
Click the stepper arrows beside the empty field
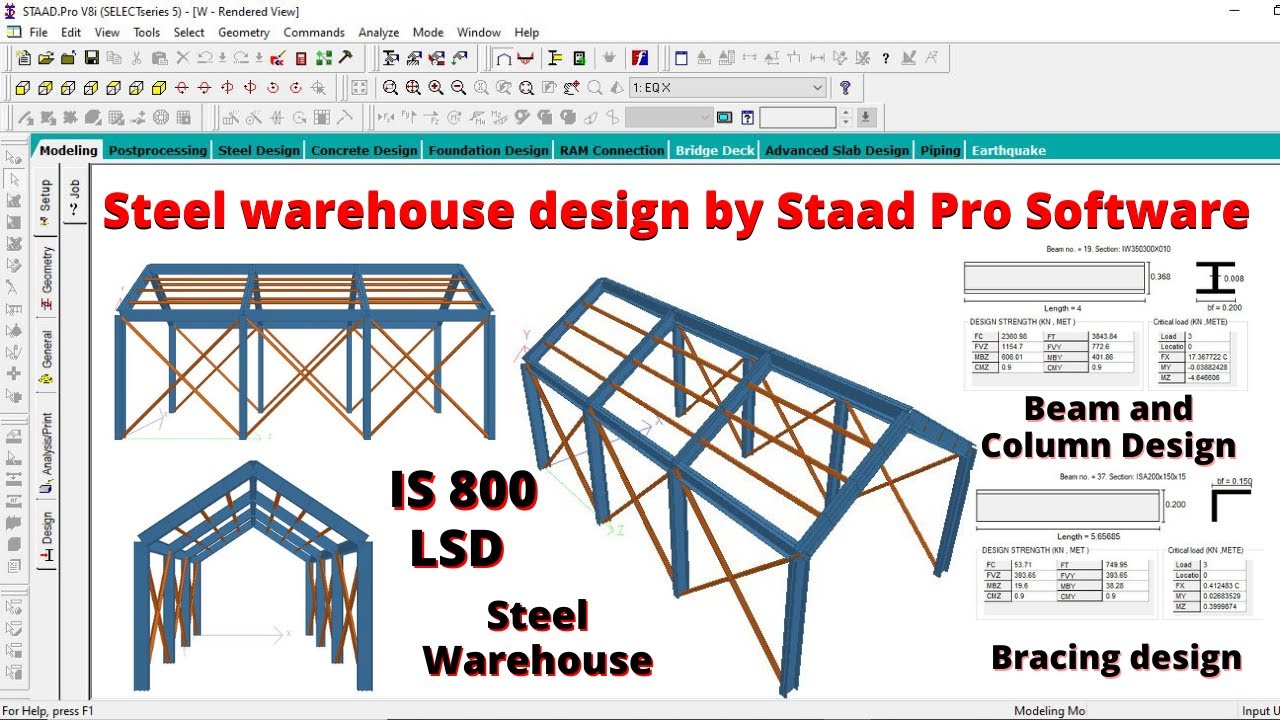(846, 118)
